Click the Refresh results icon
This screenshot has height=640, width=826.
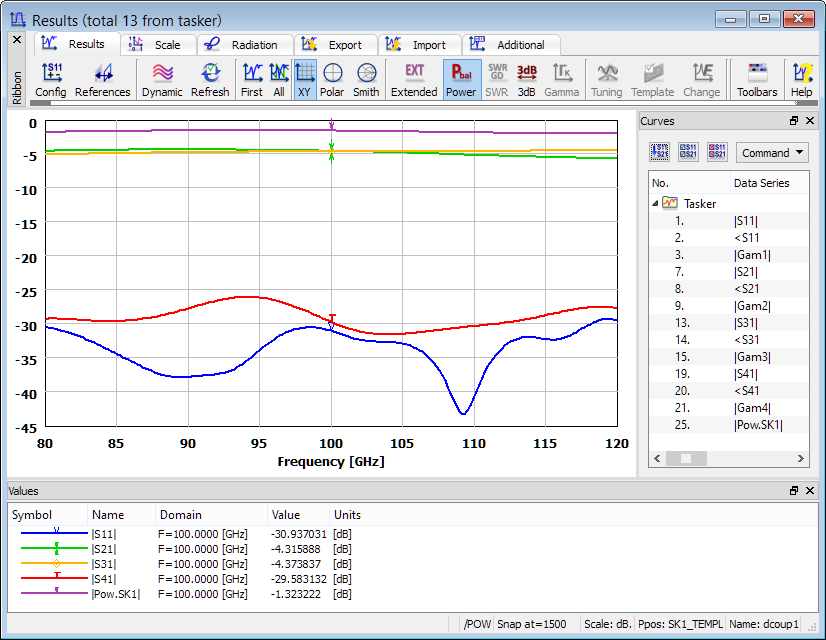(210, 80)
